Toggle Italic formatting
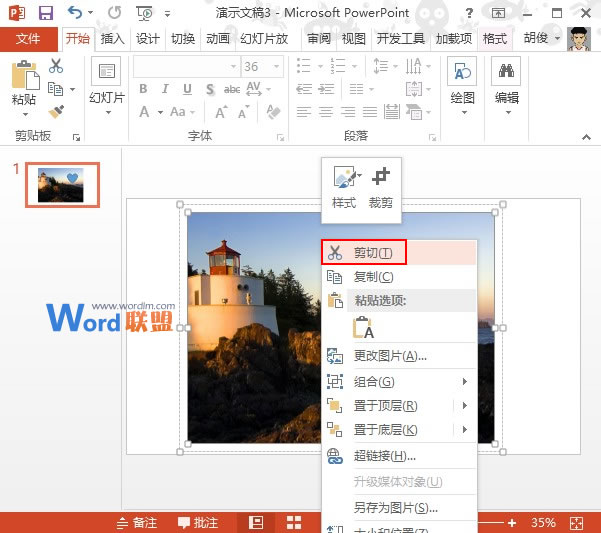The width and height of the screenshot is (601, 533). tap(165, 89)
